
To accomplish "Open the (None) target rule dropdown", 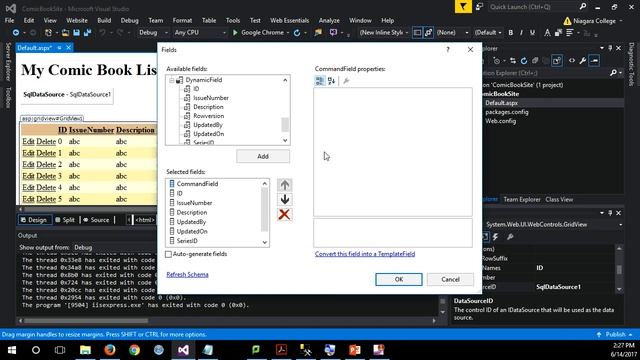I will pyautogui.click(x=453, y=33).
